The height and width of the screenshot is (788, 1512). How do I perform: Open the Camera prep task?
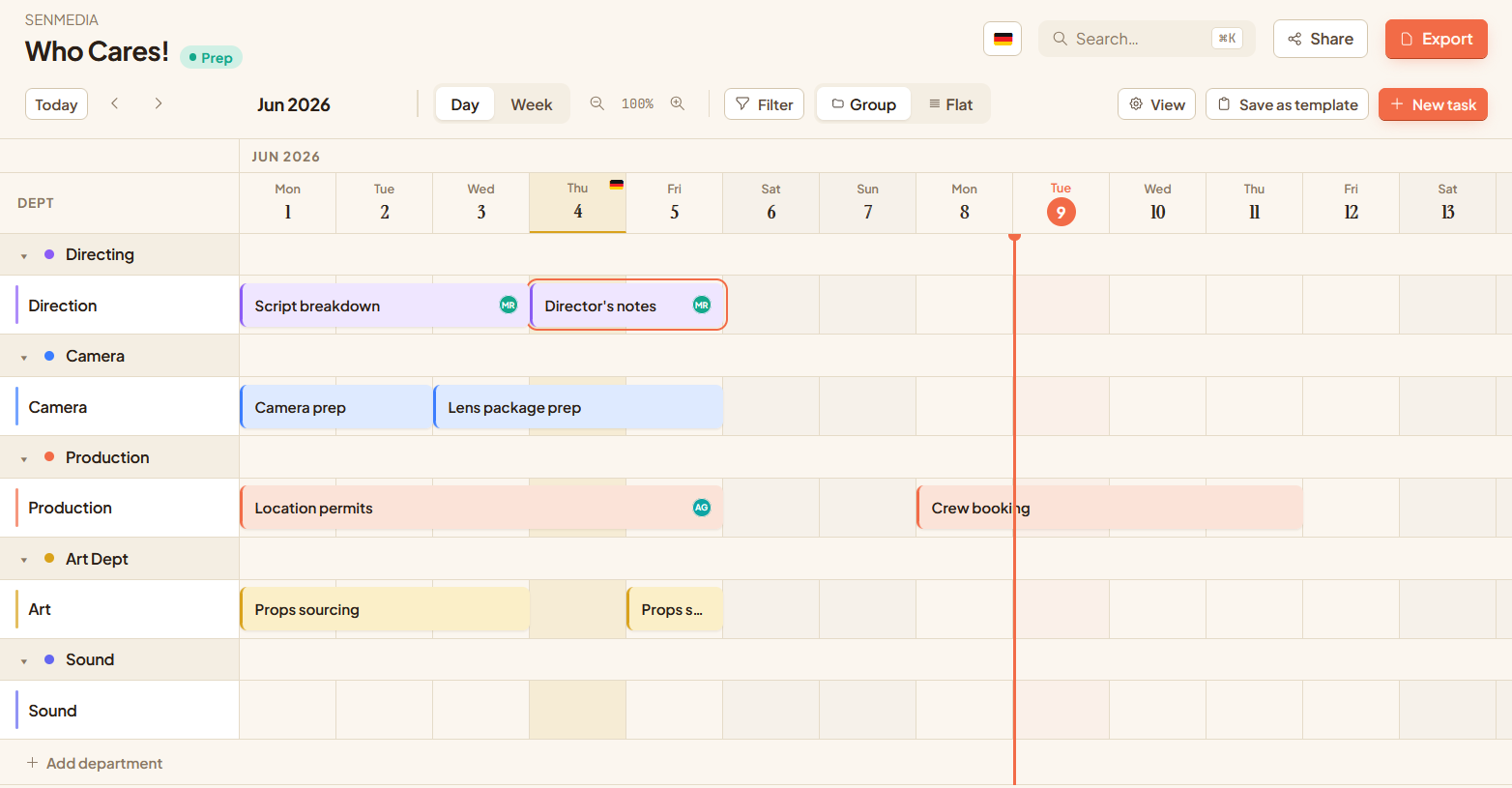tap(336, 407)
